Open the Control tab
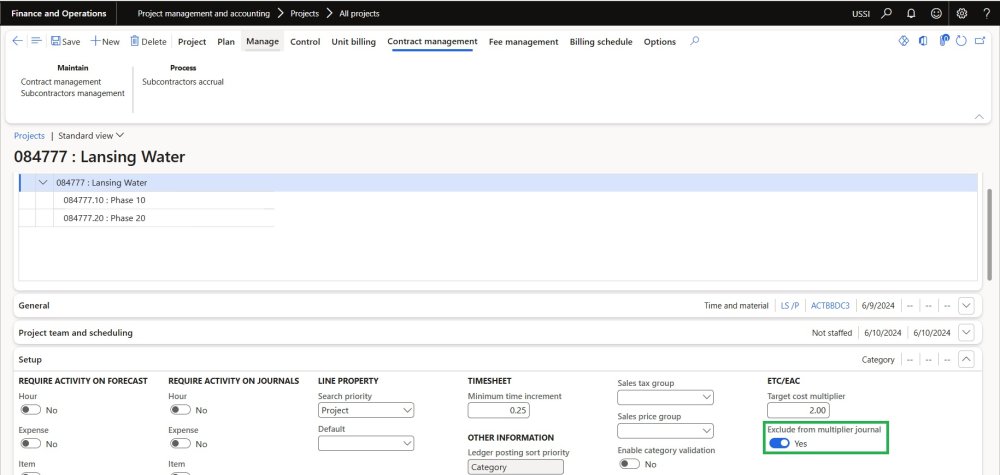 (305, 41)
